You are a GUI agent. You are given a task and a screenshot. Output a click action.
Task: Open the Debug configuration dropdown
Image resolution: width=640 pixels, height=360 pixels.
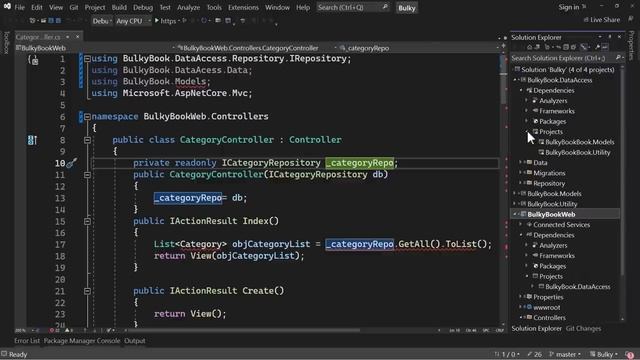pos(102,21)
